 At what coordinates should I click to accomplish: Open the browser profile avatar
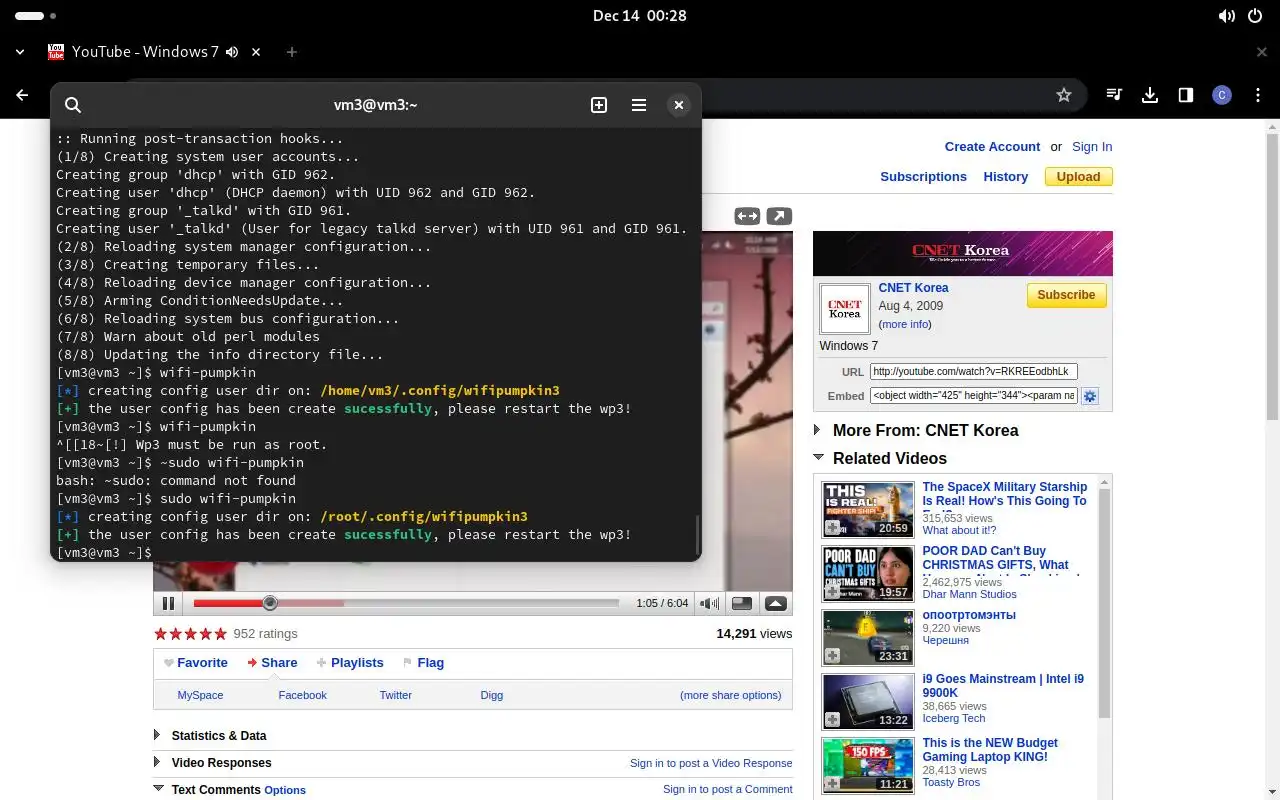[1221, 95]
